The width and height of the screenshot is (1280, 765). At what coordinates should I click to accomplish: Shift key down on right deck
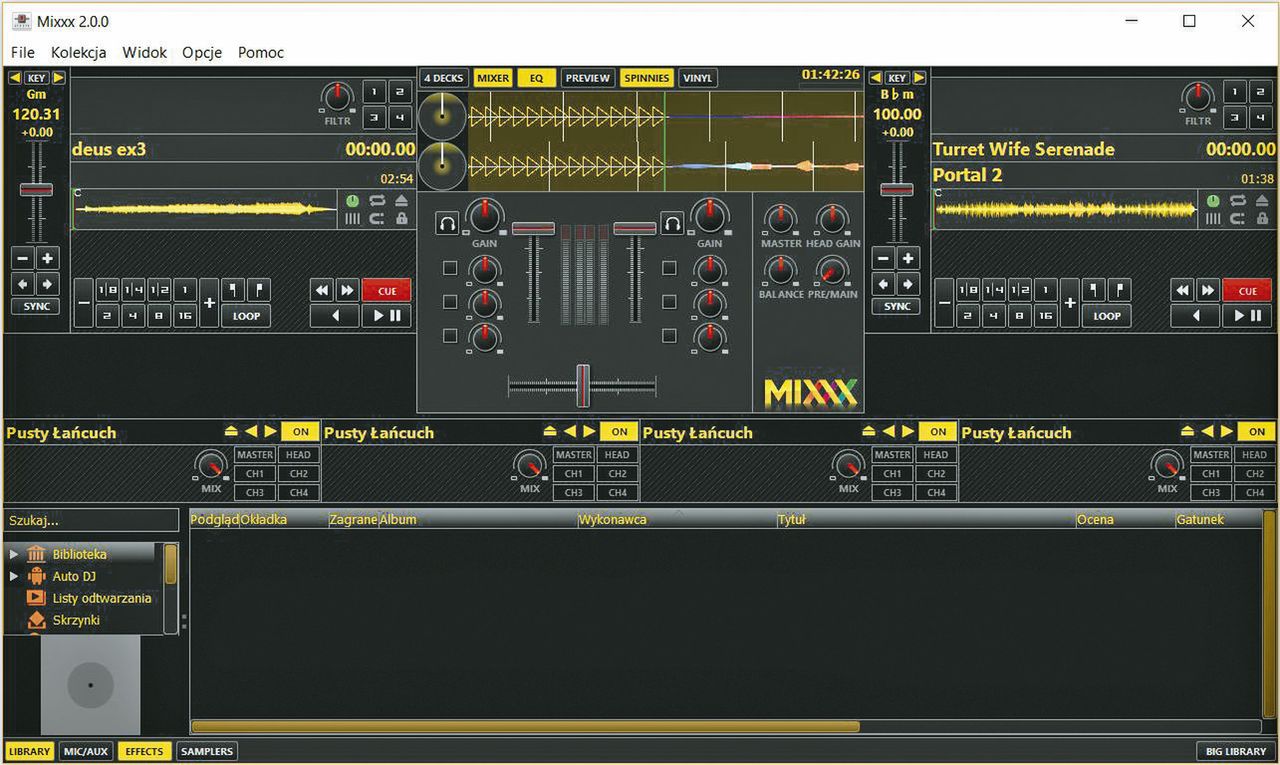pos(875,78)
